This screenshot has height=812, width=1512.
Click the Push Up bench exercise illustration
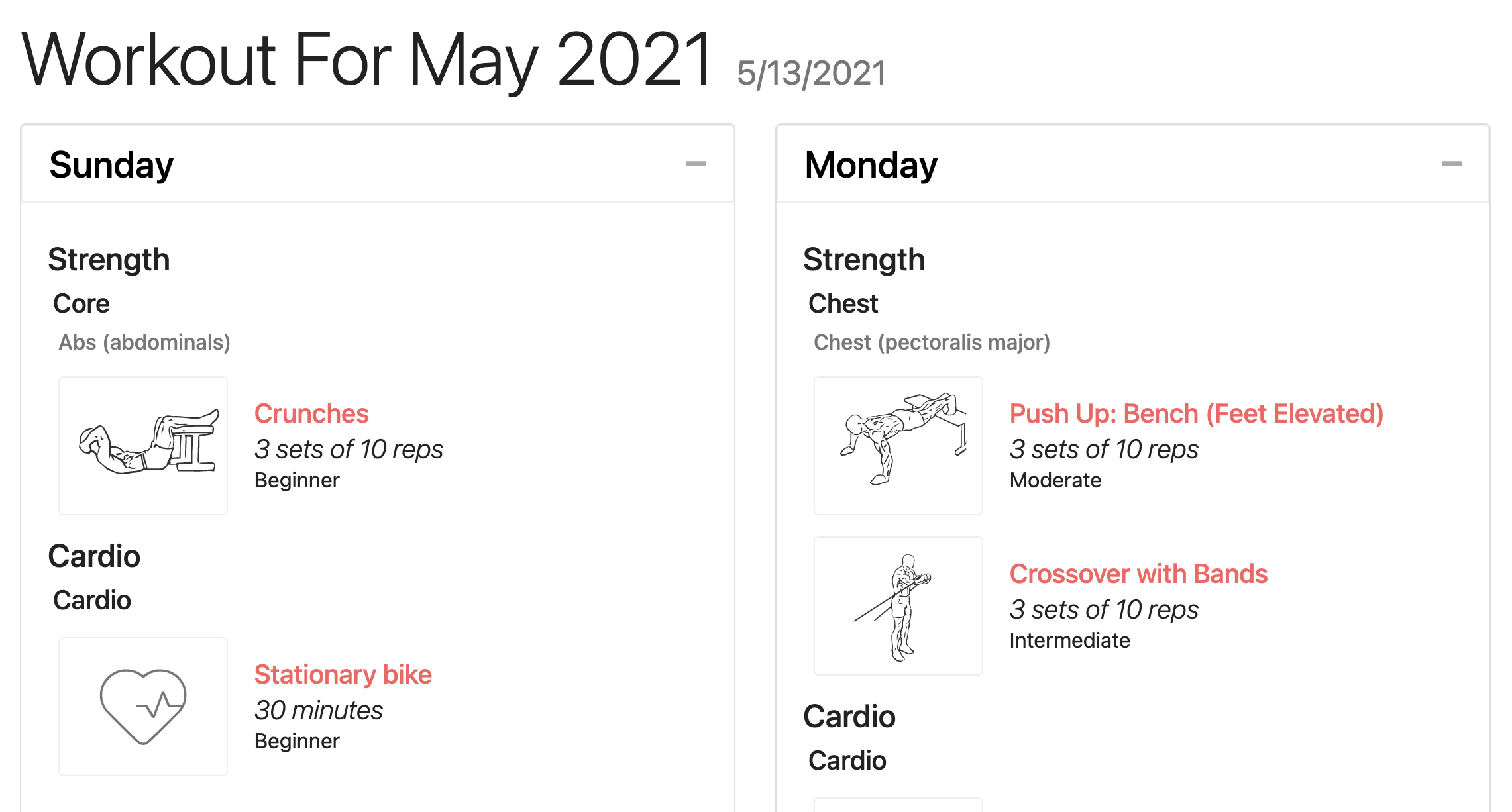[x=898, y=445]
